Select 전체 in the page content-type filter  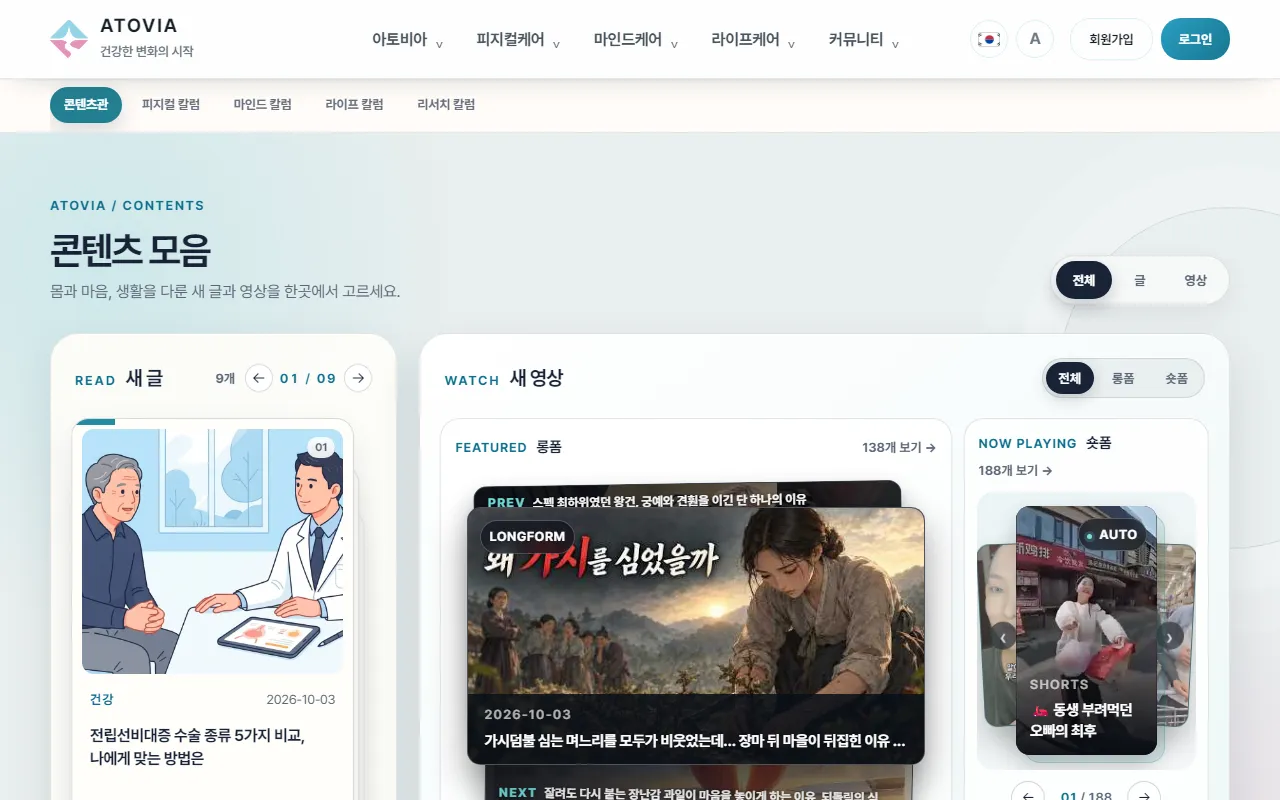tap(1084, 280)
